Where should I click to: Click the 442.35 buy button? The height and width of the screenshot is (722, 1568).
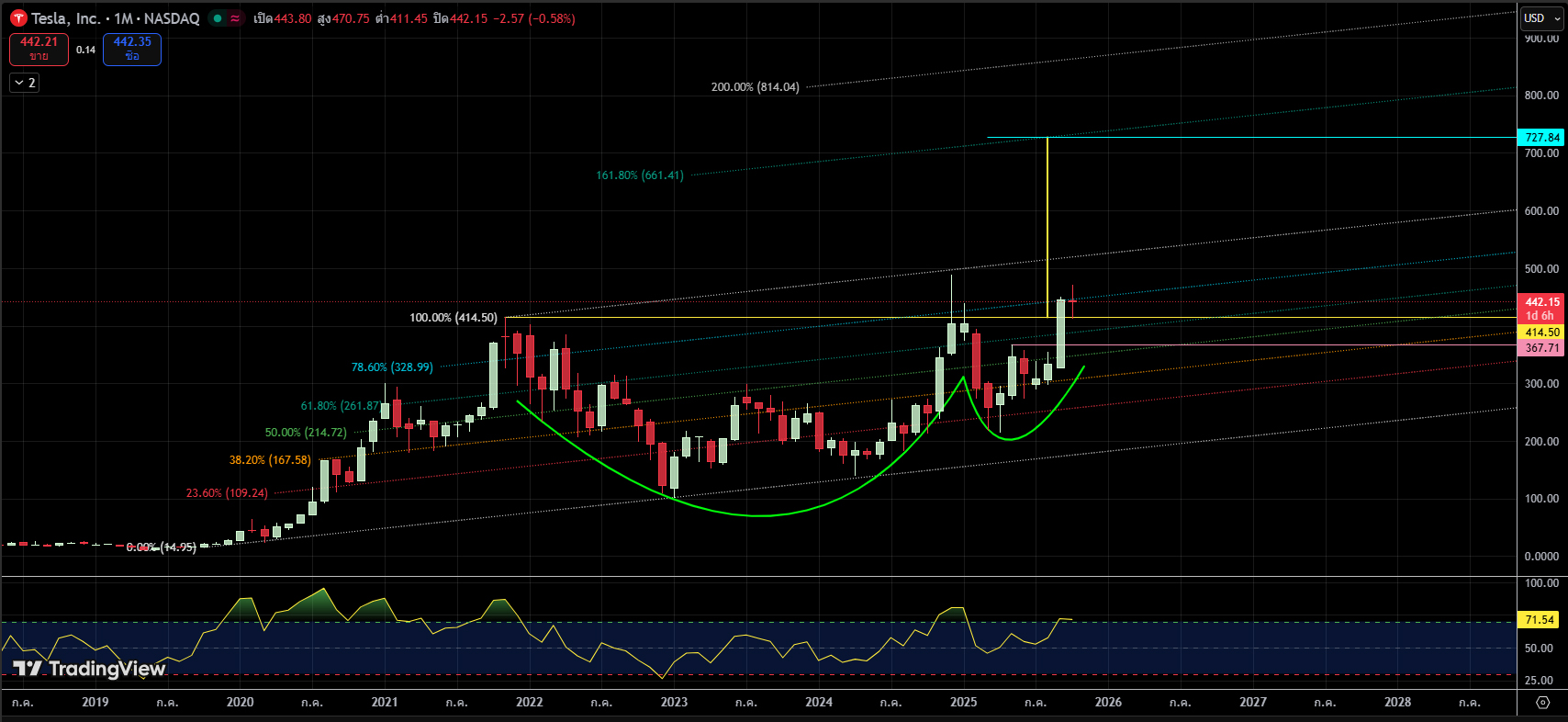pos(132,49)
